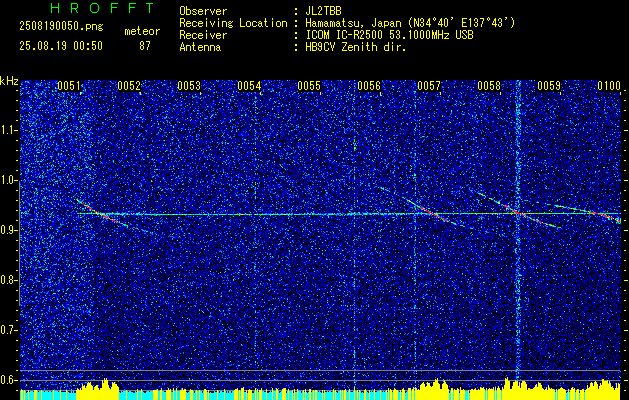Click the 0057 time marker

pos(429,86)
